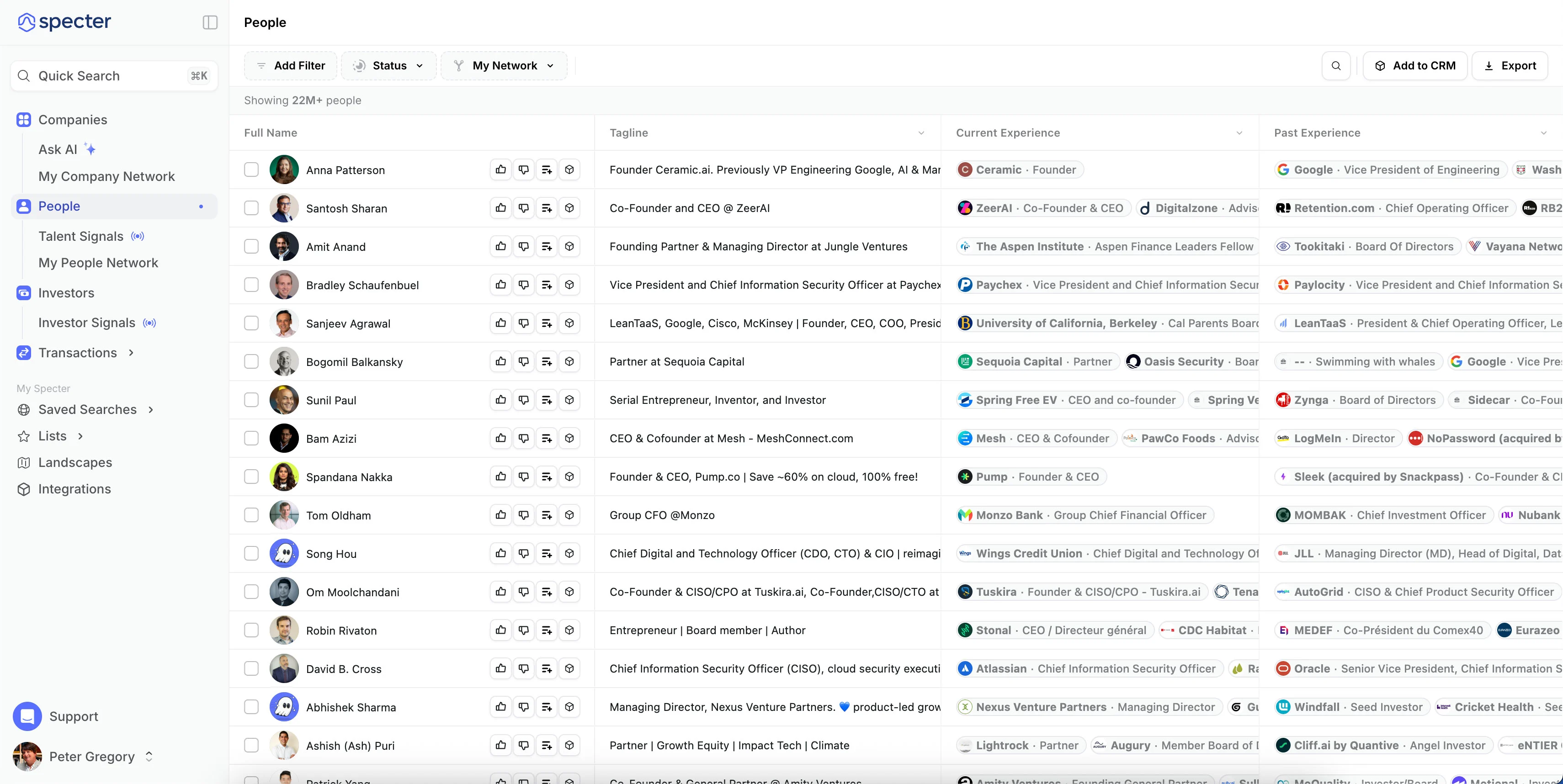Thumbs down Bogomil Balkansky

tap(524, 361)
